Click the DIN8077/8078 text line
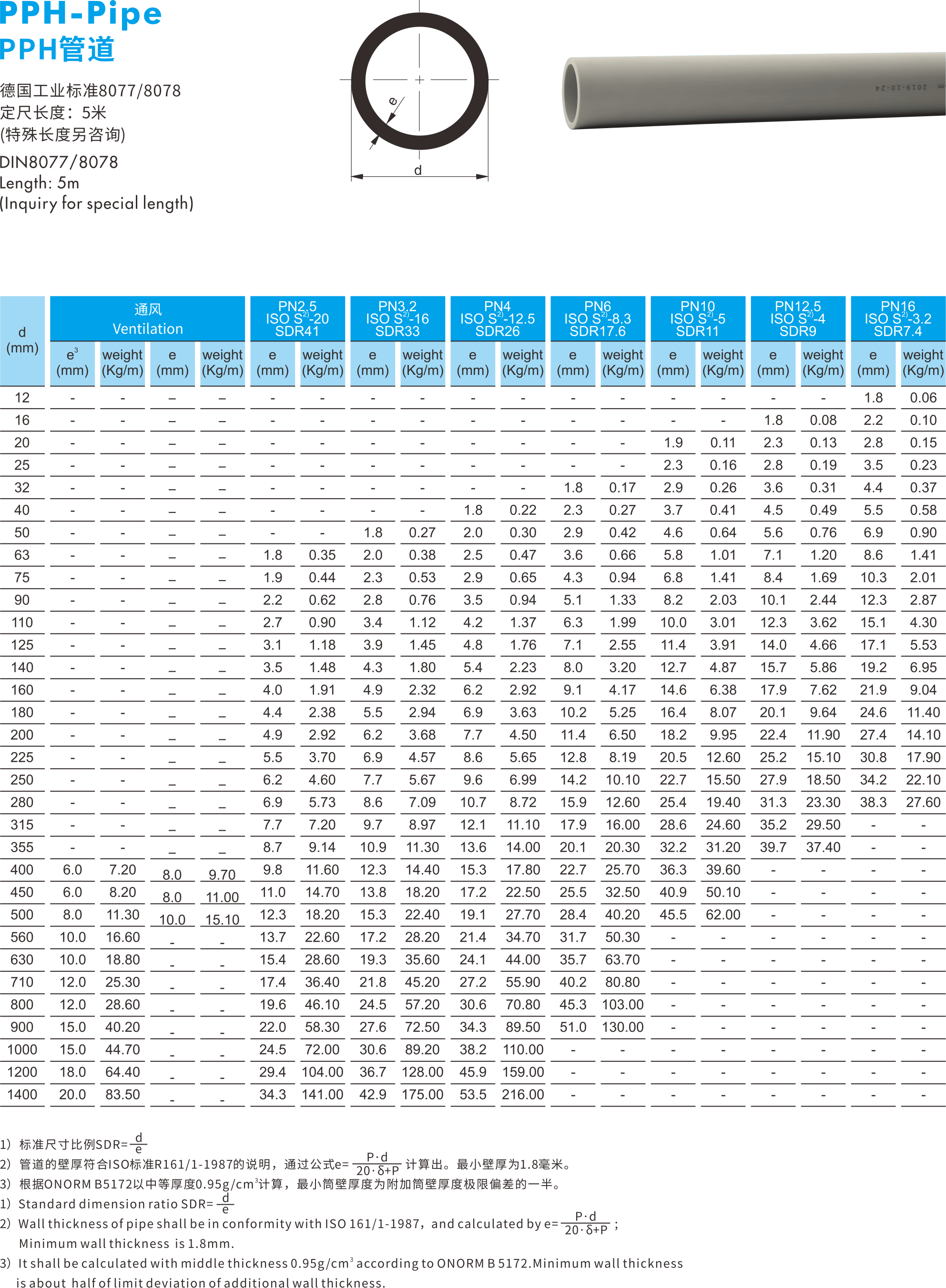The width and height of the screenshot is (946, 1288). click(x=59, y=162)
